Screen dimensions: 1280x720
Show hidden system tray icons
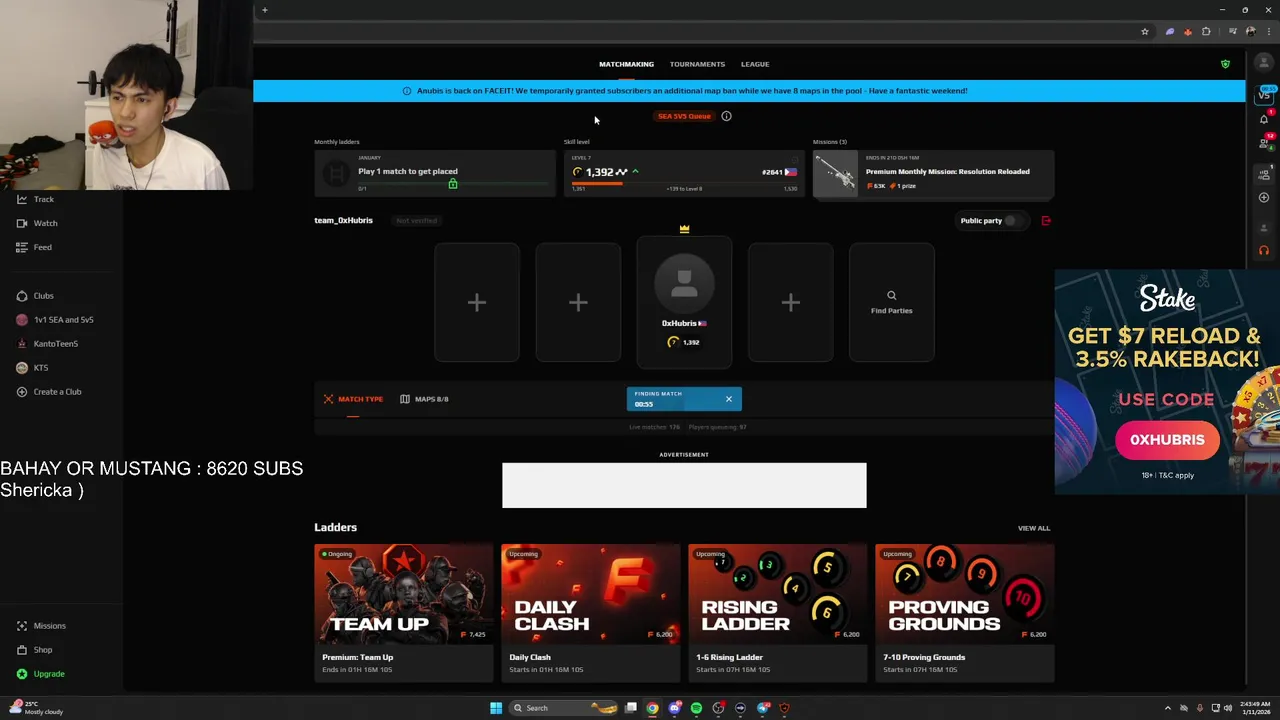1167,708
